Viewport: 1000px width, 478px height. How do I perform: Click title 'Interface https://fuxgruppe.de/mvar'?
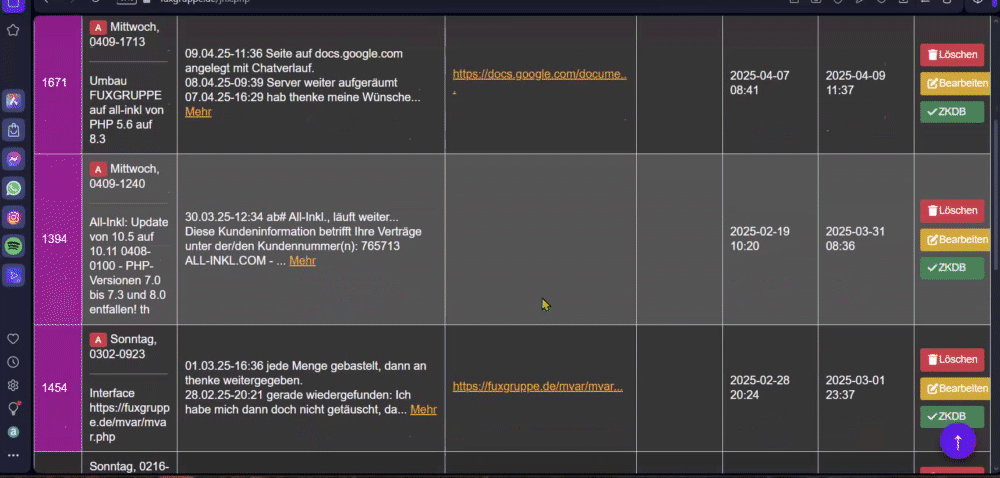(x=129, y=416)
